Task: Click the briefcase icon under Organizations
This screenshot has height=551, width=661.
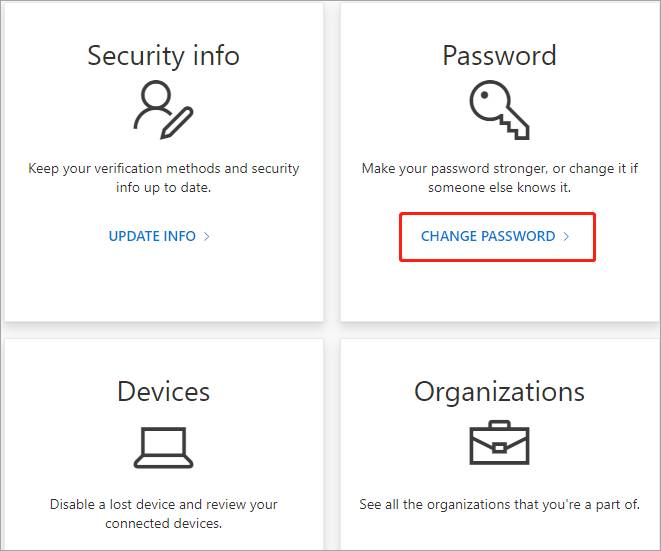Action: (500, 443)
